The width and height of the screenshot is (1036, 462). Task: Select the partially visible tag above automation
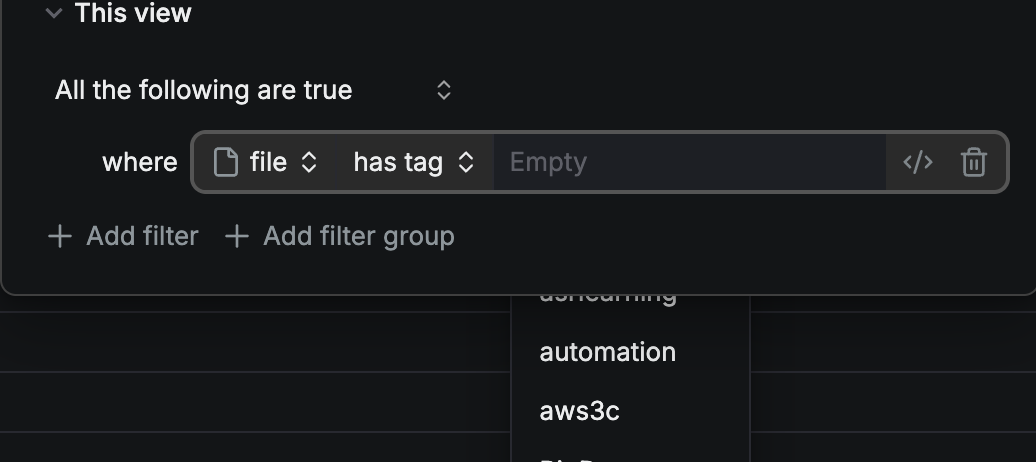point(607,299)
